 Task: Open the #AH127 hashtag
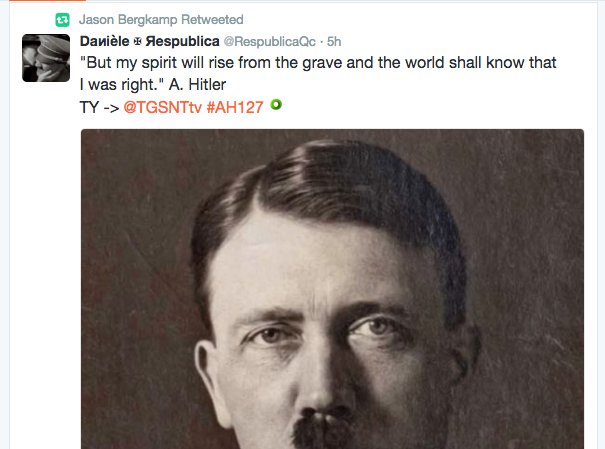(235, 107)
